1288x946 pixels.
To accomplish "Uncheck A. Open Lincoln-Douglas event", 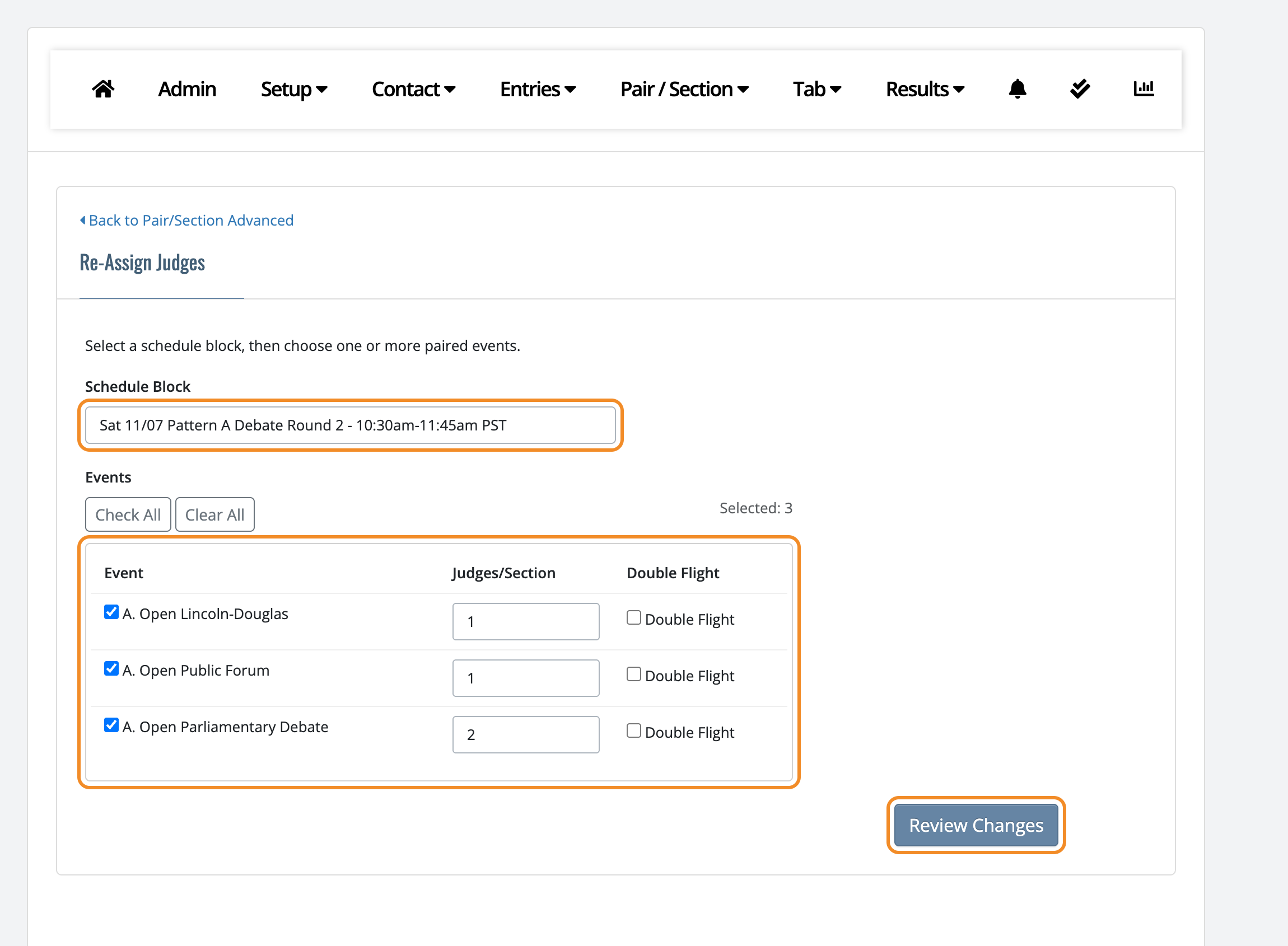I will pyautogui.click(x=111, y=612).
